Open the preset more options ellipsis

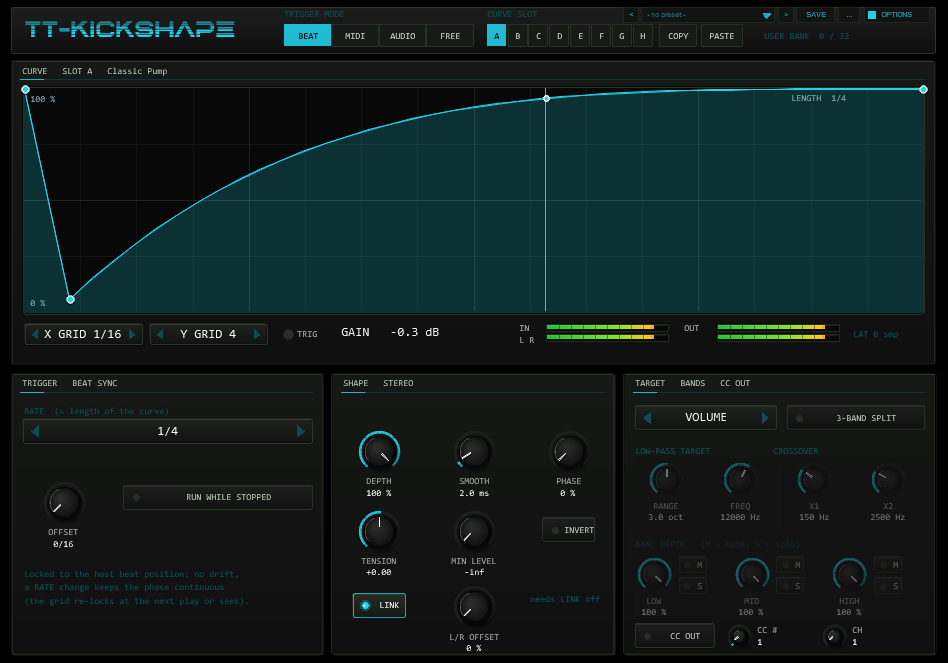849,15
